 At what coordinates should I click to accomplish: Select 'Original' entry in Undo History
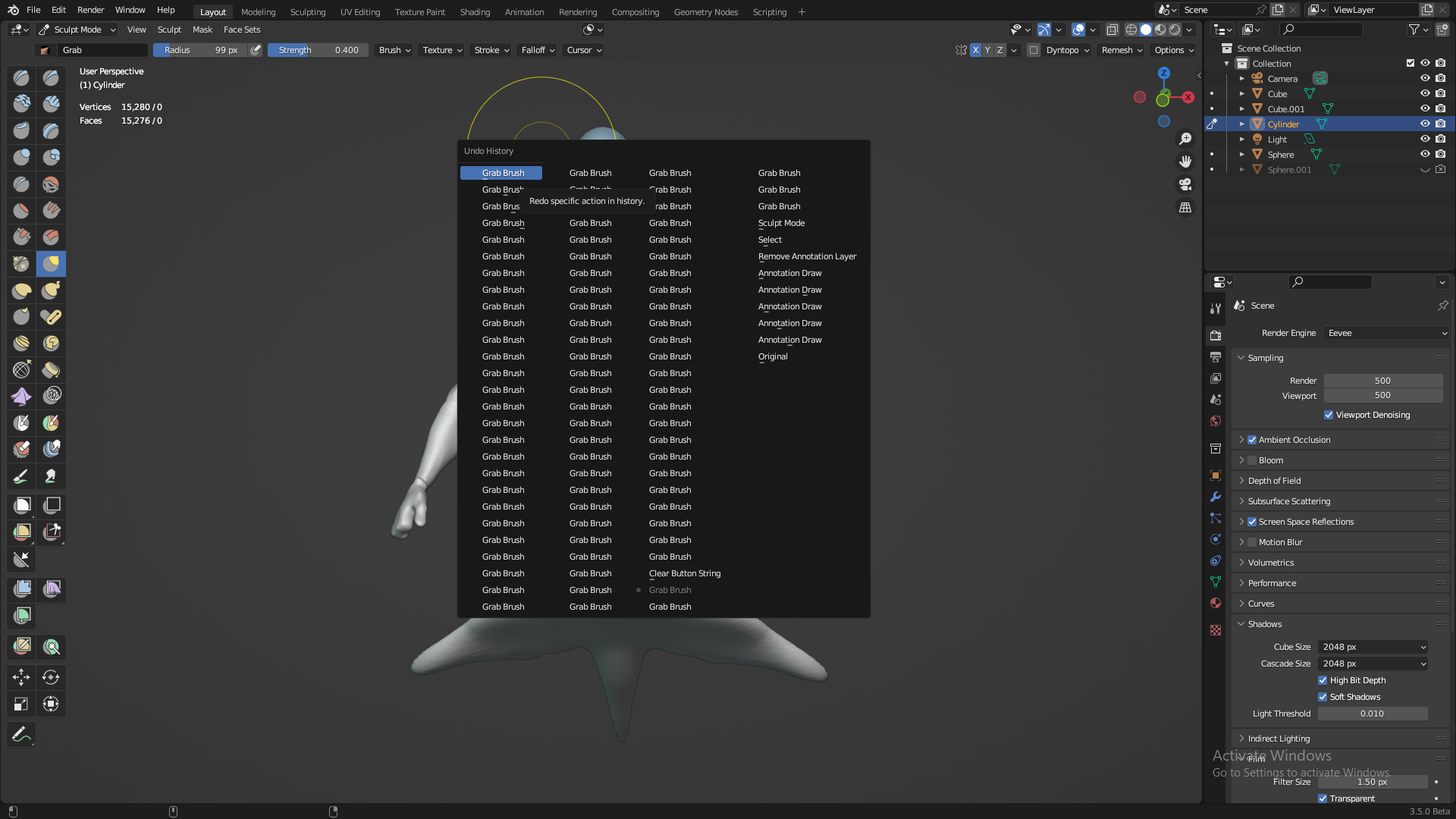(773, 356)
